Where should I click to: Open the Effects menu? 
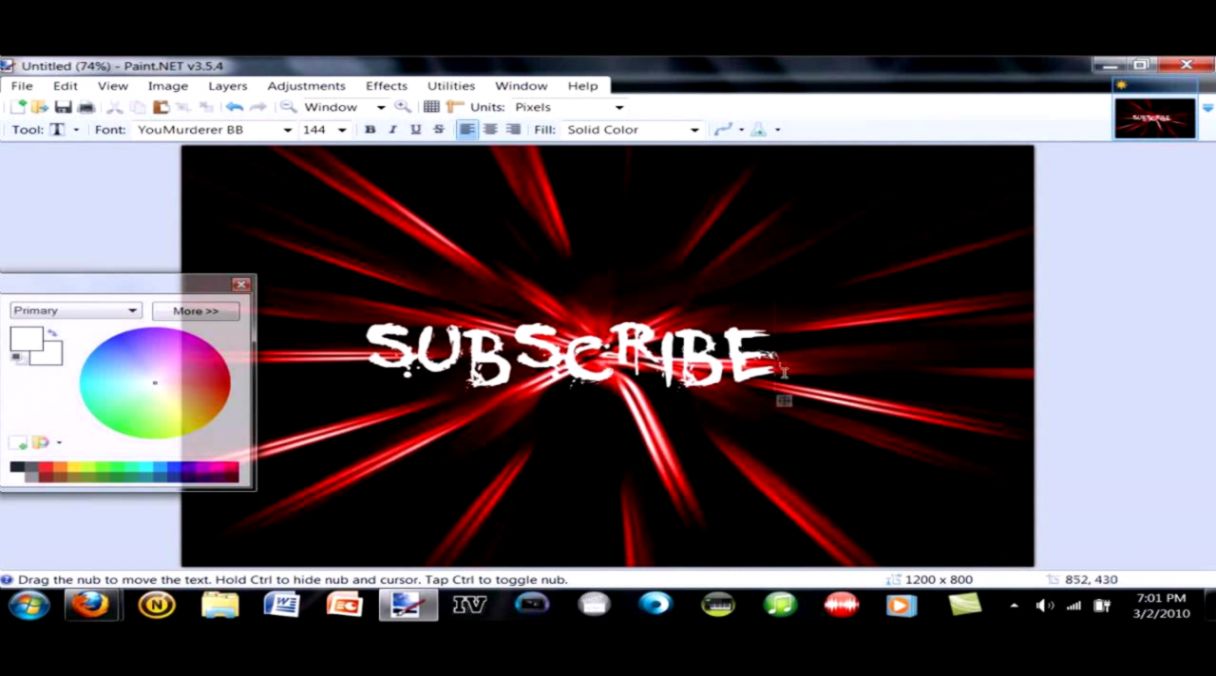tap(386, 86)
